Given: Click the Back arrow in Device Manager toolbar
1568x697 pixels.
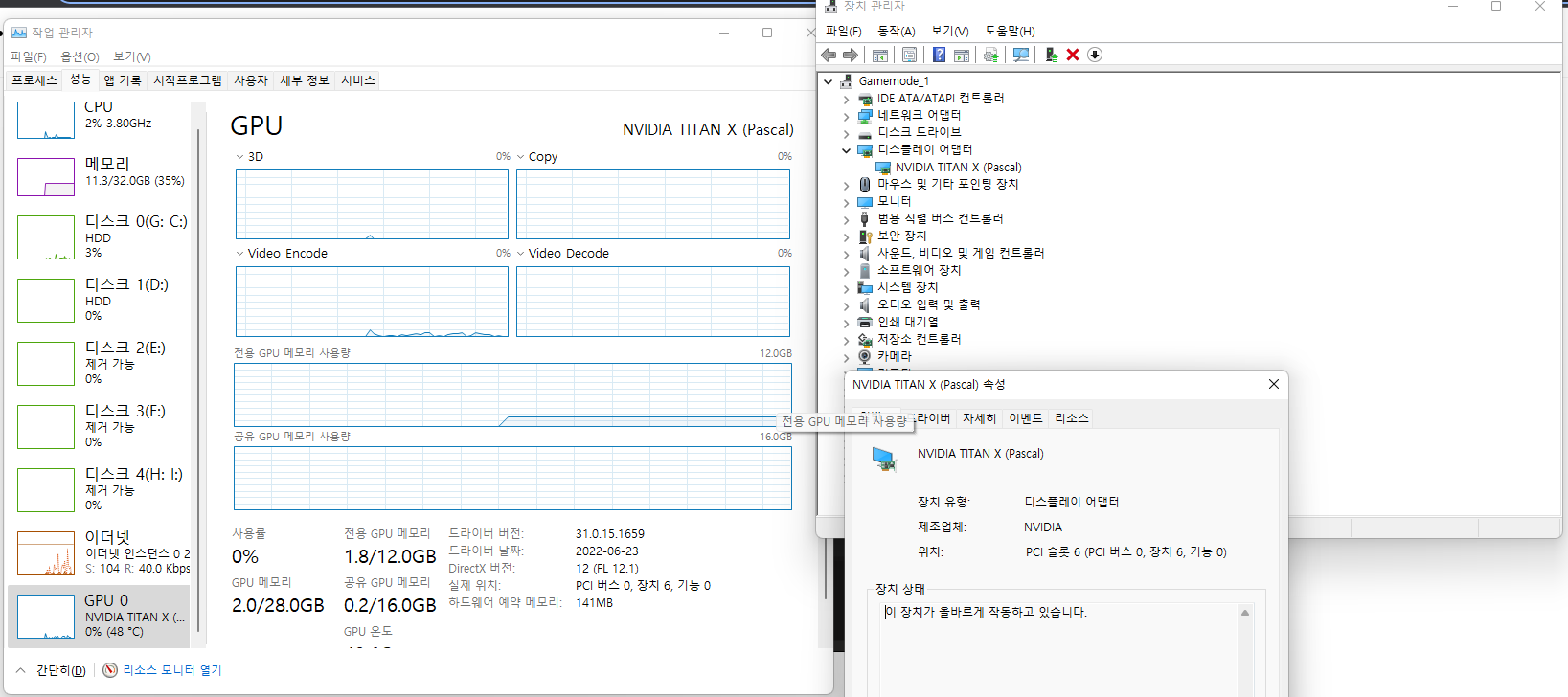Looking at the screenshot, I should click(x=829, y=55).
